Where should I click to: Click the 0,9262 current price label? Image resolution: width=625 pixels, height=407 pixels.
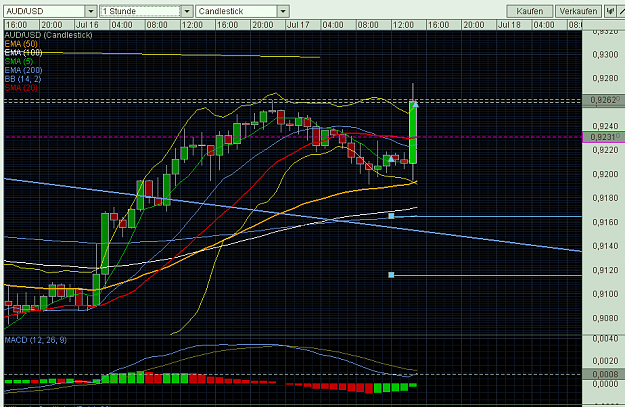click(x=604, y=100)
